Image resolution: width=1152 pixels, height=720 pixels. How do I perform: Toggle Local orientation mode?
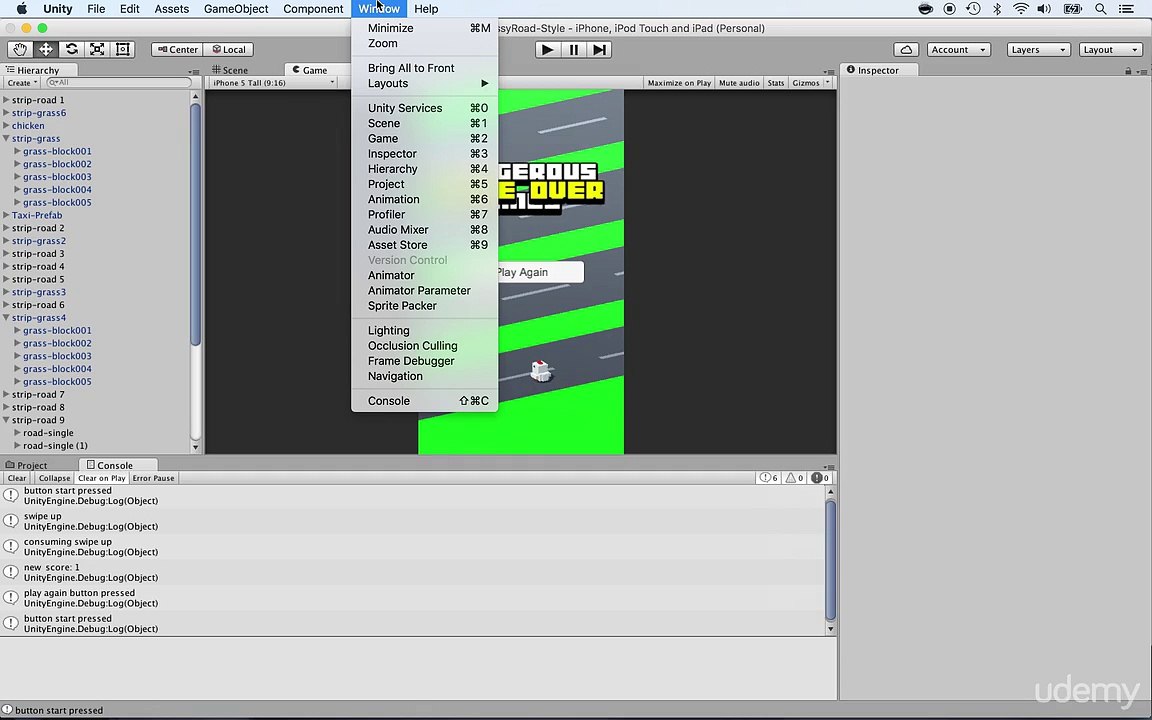pos(228,49)
